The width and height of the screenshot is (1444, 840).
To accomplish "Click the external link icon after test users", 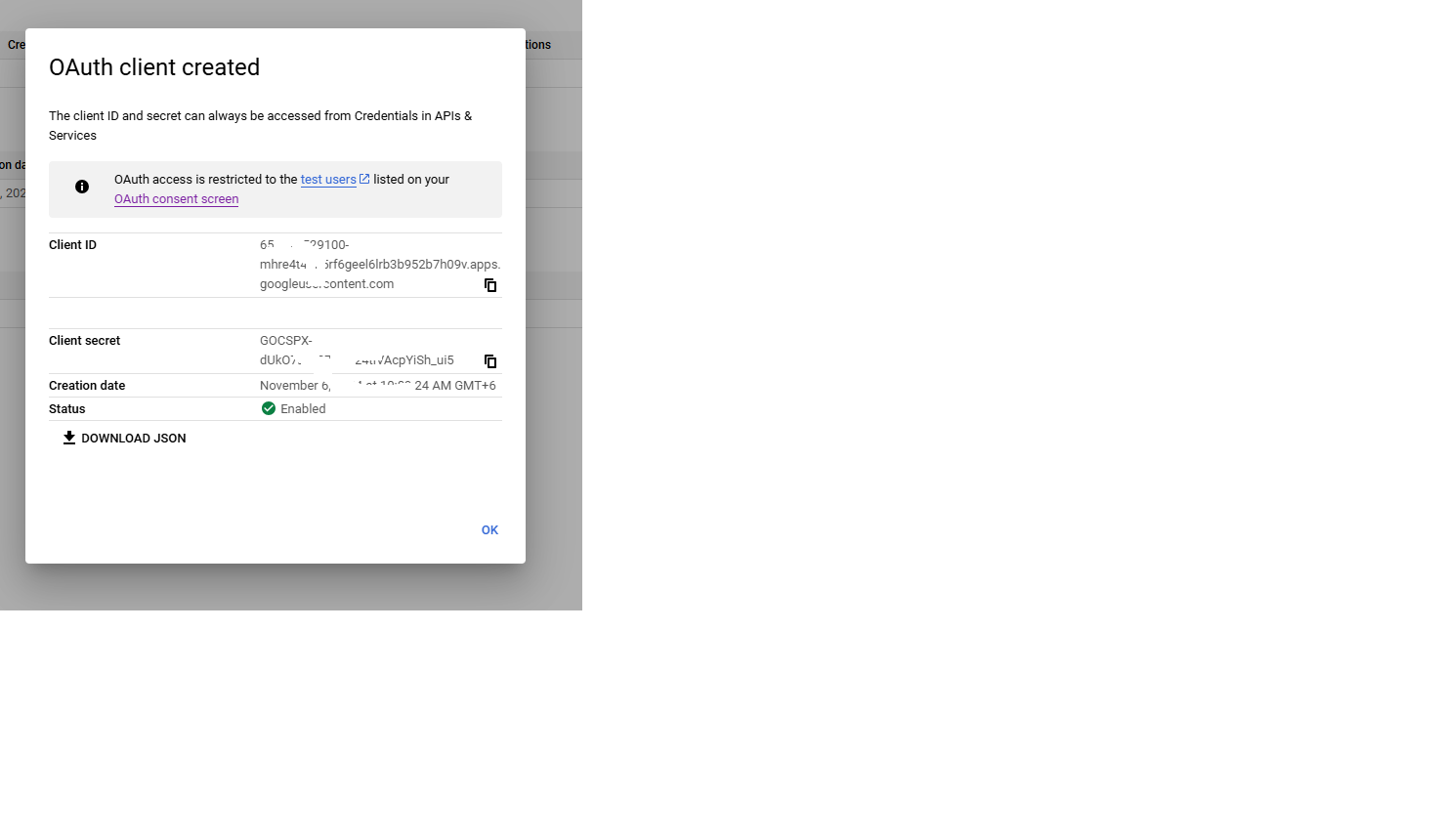I will 364,179.
